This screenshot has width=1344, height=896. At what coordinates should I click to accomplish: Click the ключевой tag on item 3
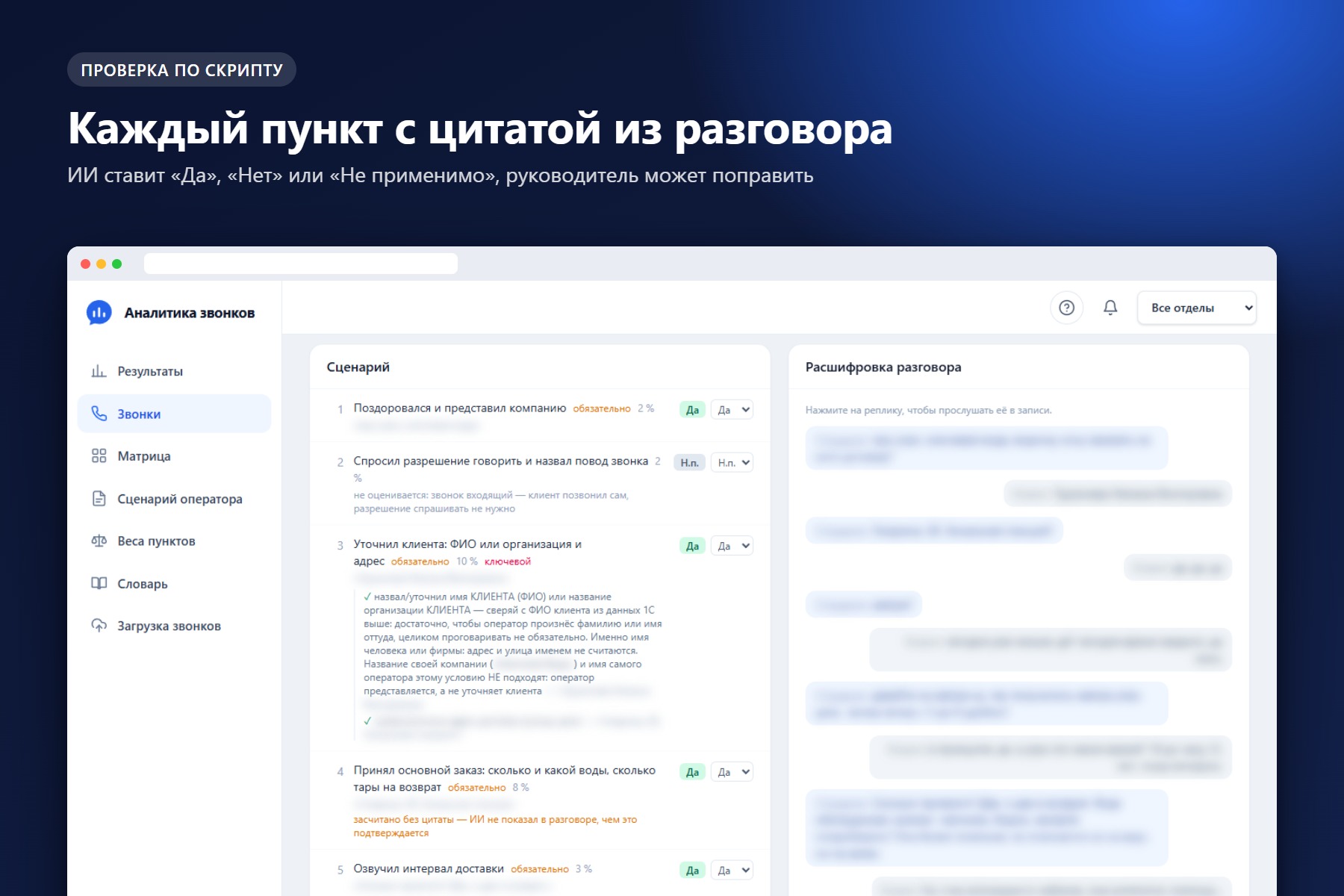tap(508, 561)
